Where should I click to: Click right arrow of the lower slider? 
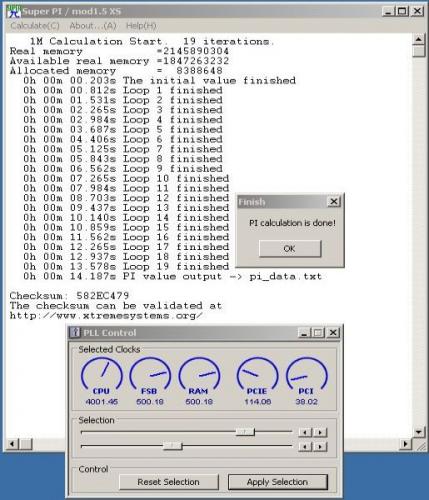click(x=320, y=446)
